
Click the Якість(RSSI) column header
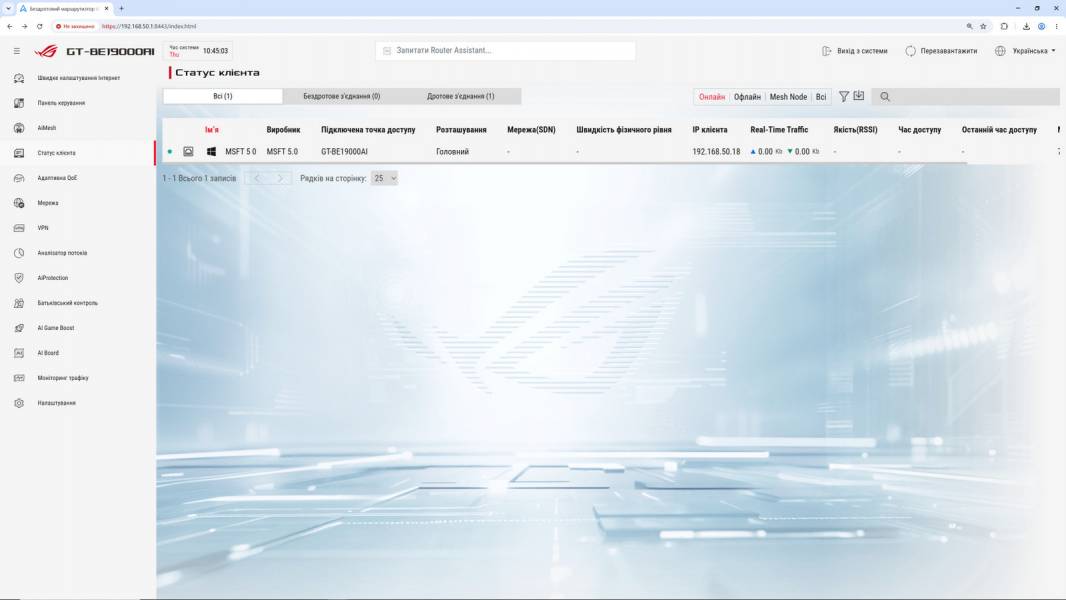(x=855, y=130)
